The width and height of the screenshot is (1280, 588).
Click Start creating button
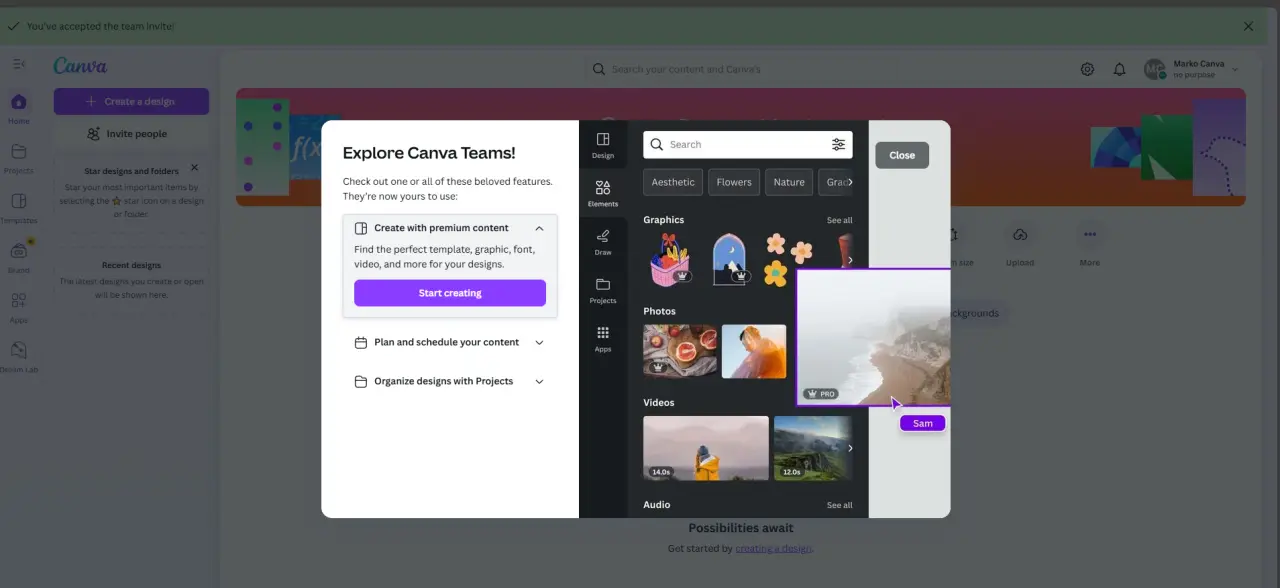coord(450,293)
